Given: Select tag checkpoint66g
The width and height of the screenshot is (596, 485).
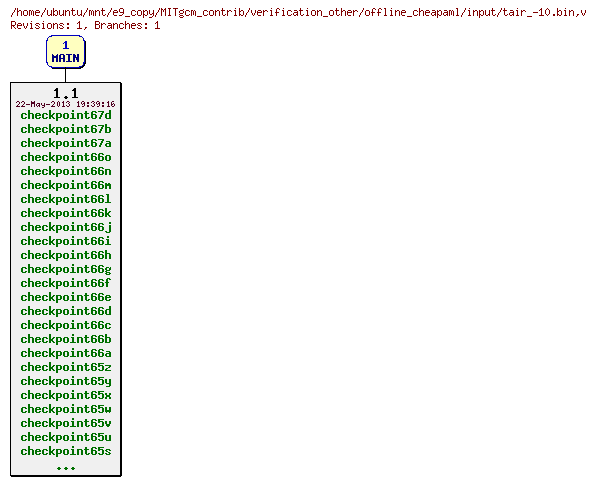Looking at the screenshot, I should click(x=66, y=269).
